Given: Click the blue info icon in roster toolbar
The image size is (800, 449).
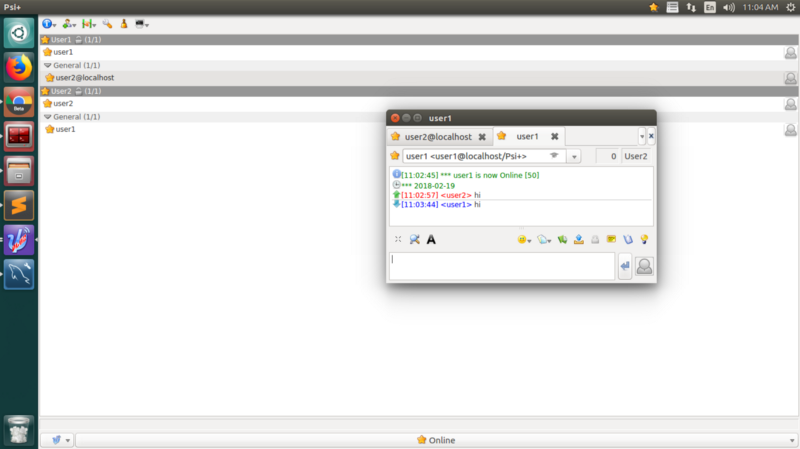Looking at the screenshot, I should 48,23.
